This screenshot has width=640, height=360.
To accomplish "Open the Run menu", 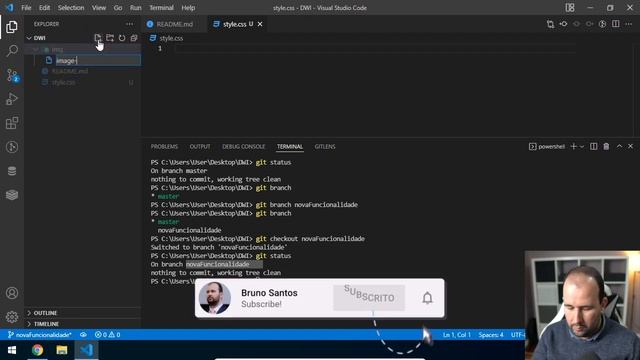I will (136, 8).
